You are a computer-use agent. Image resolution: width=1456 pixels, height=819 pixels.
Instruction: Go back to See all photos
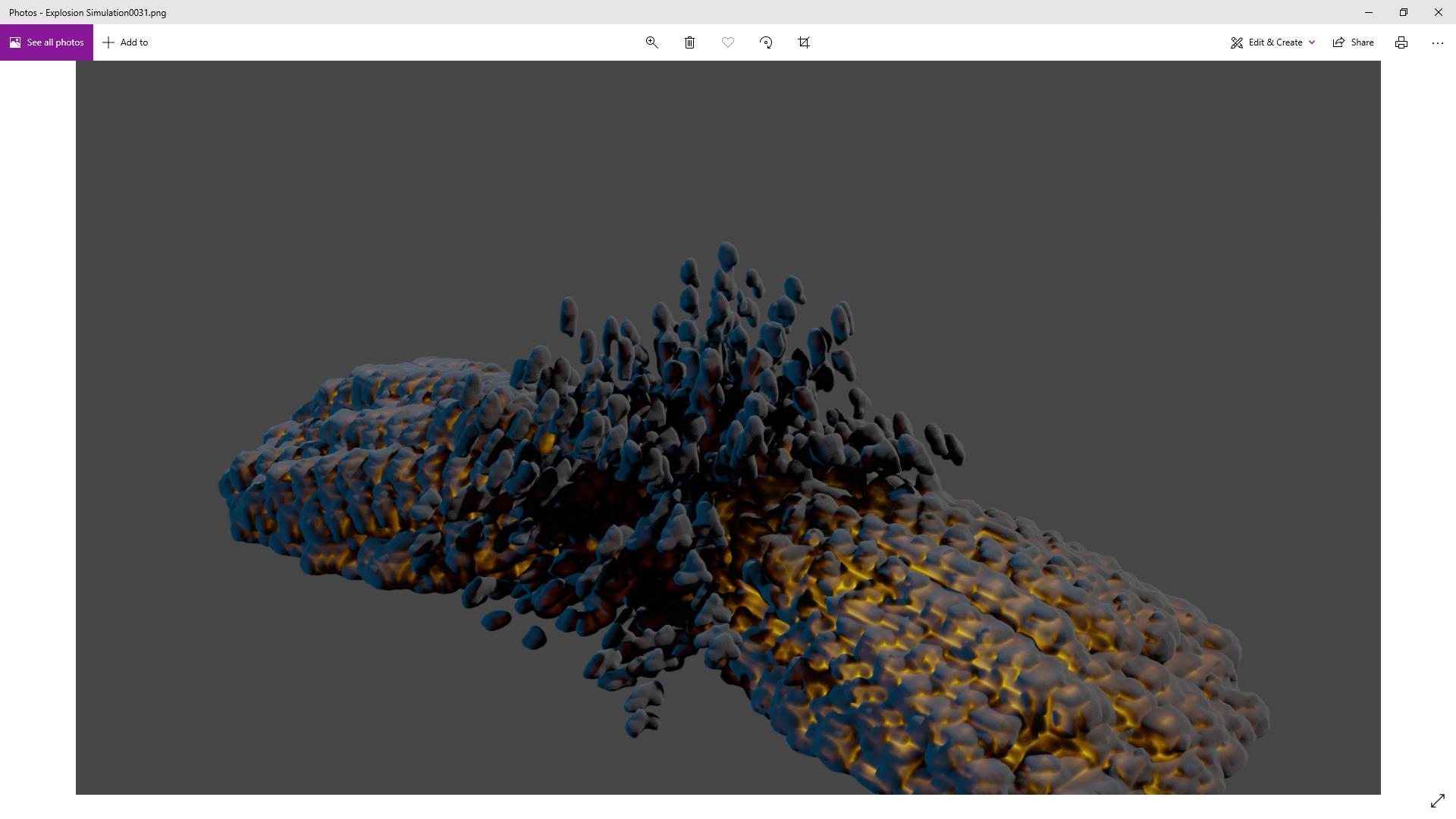46,42
